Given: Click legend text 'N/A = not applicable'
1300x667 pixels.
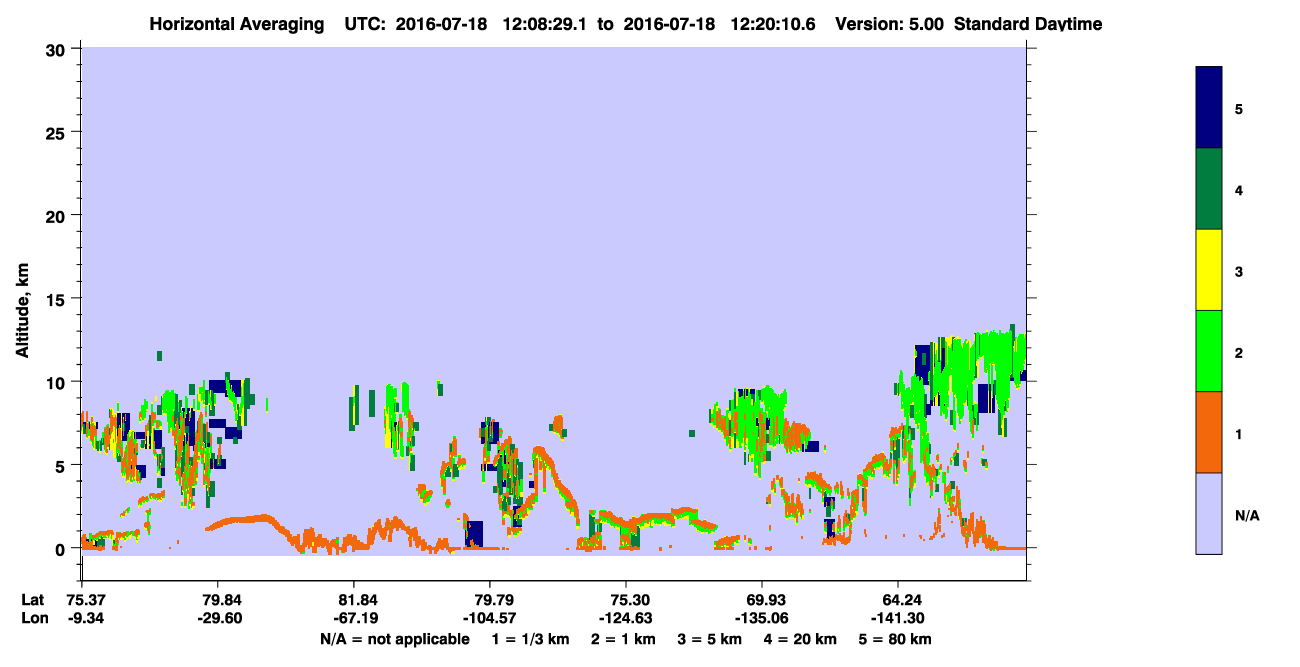Looking at the screenshot, I should pyautogui.click(x=395, y=639).
